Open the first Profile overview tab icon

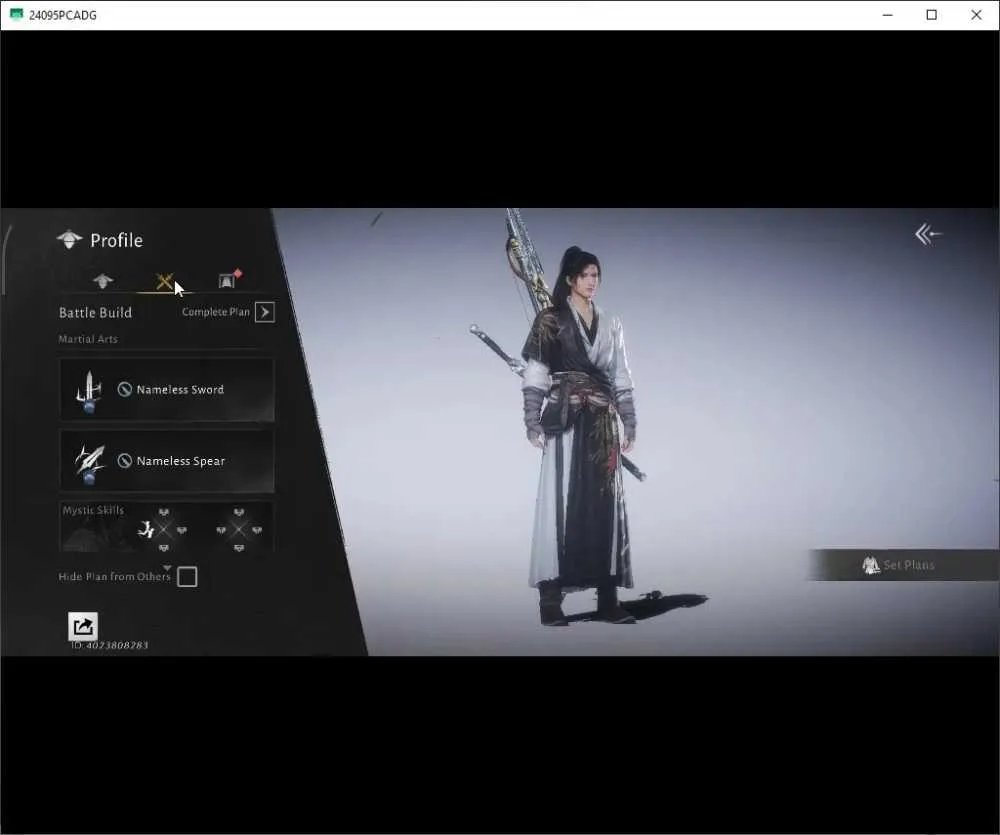point(103,281)
